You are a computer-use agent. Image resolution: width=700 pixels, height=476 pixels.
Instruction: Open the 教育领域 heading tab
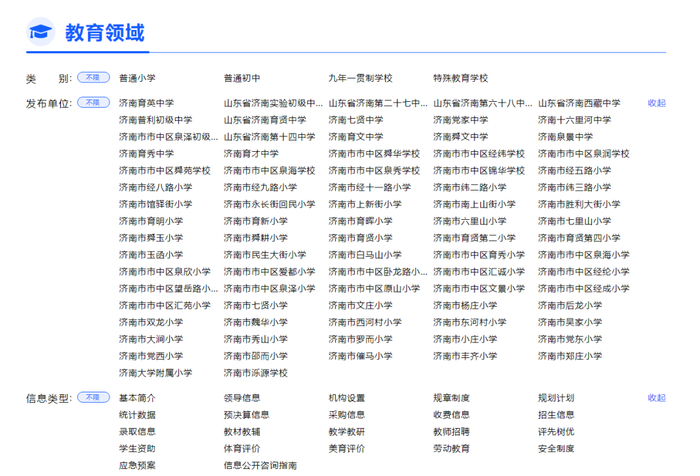tap(105, 33)
